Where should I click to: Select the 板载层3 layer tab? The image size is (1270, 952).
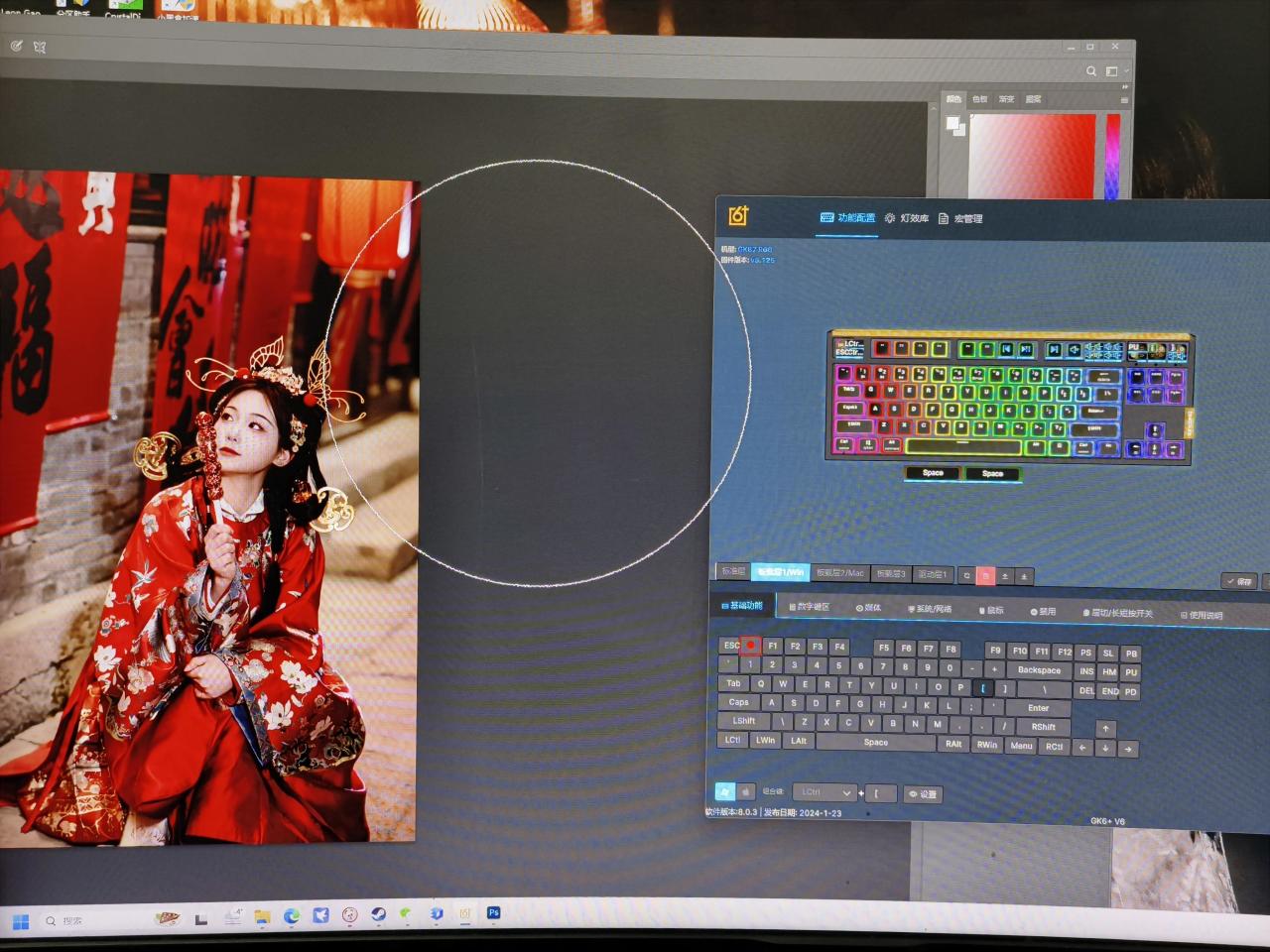pos(891,574)
